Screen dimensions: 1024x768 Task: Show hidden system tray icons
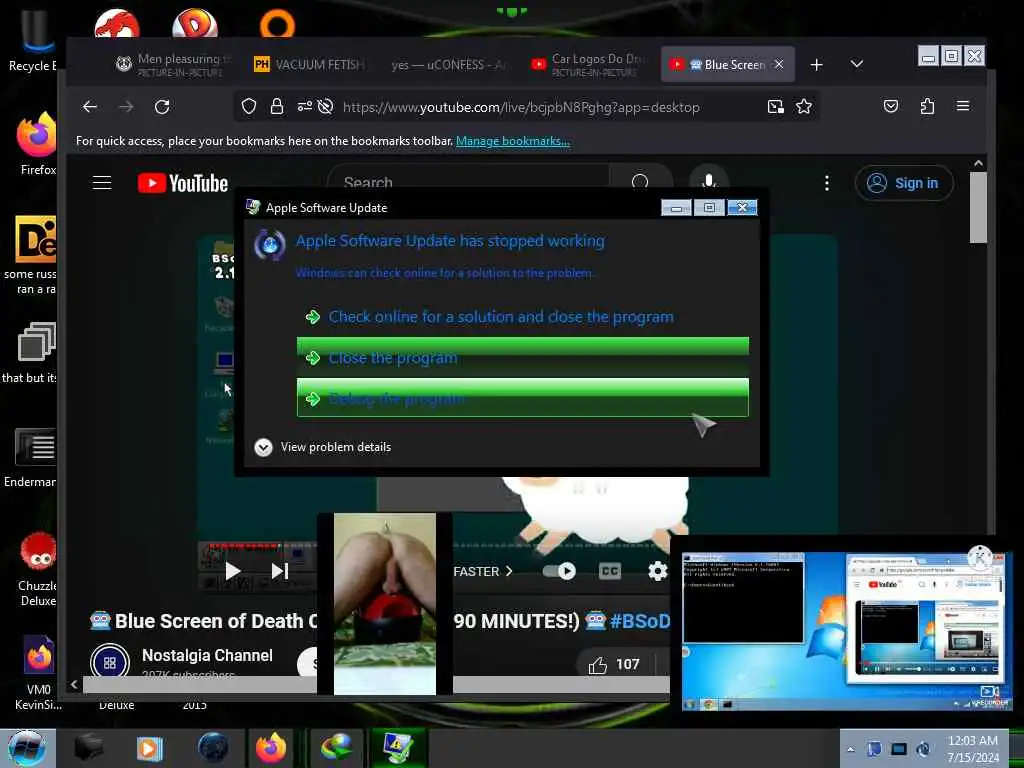850,750
